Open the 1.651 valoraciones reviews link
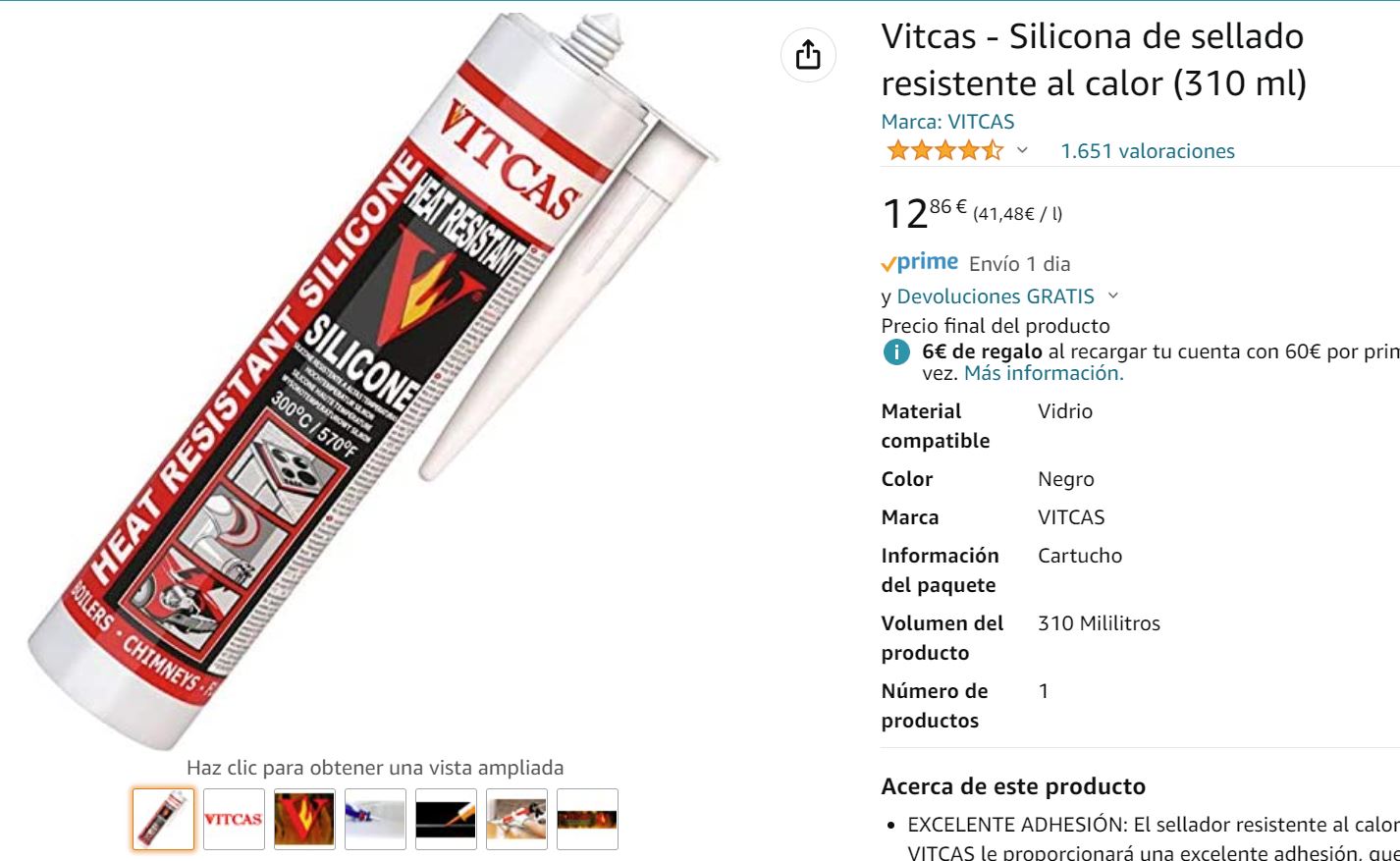 click(1148, 150)
